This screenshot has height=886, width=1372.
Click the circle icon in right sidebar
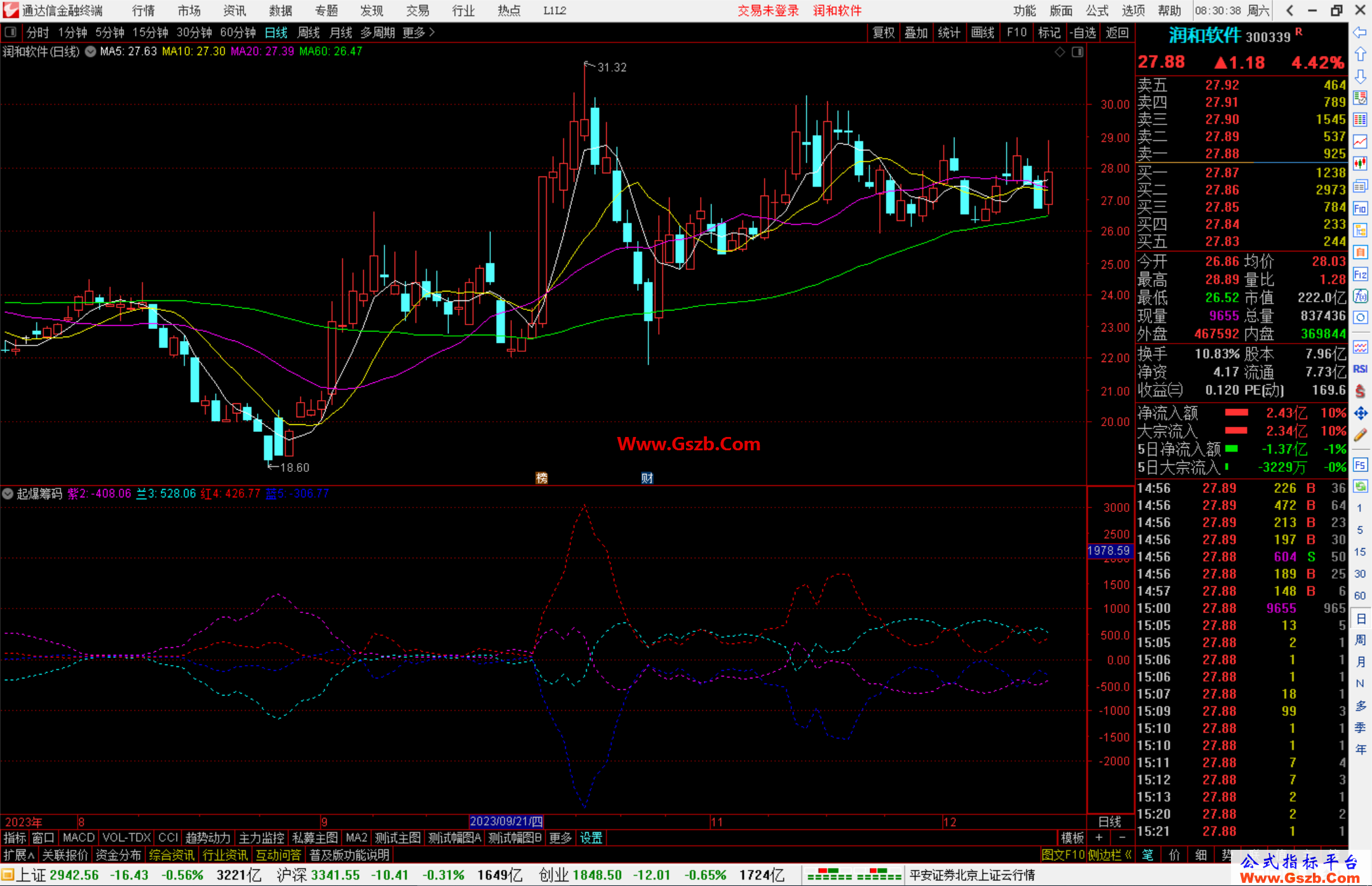pyautogui.click(x=1360, y=318)
